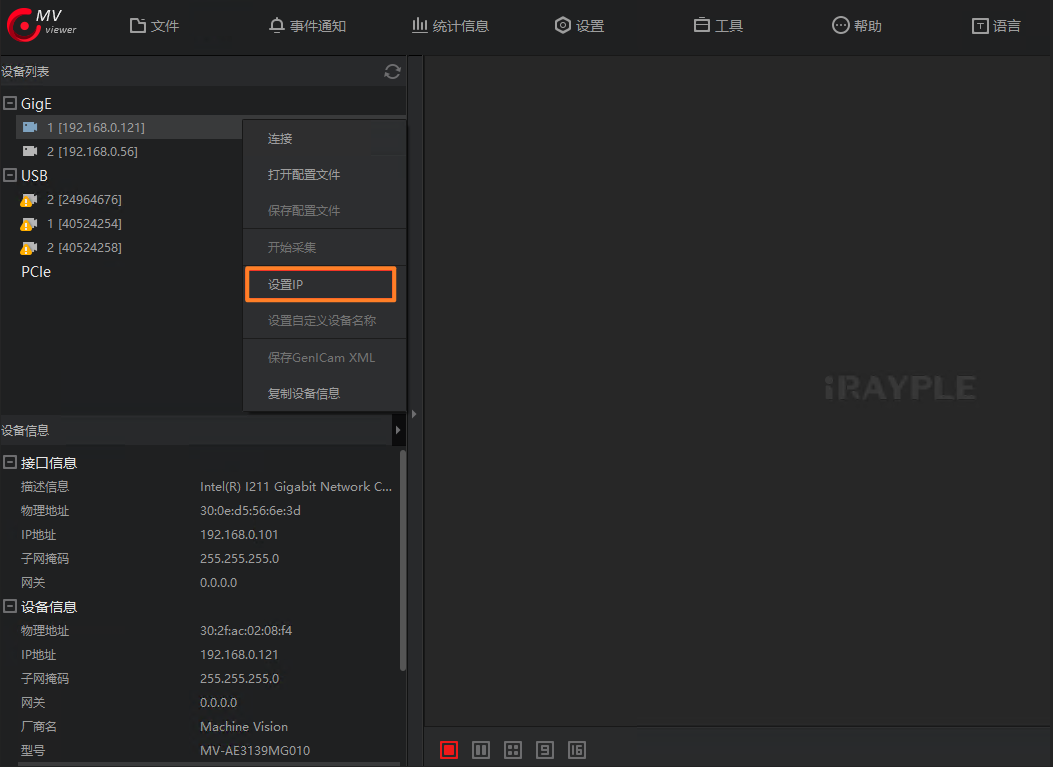This screenshot has width=1053, height=767.
Task: Open the 统计信息 menu
Action: [x=450, y=26]
